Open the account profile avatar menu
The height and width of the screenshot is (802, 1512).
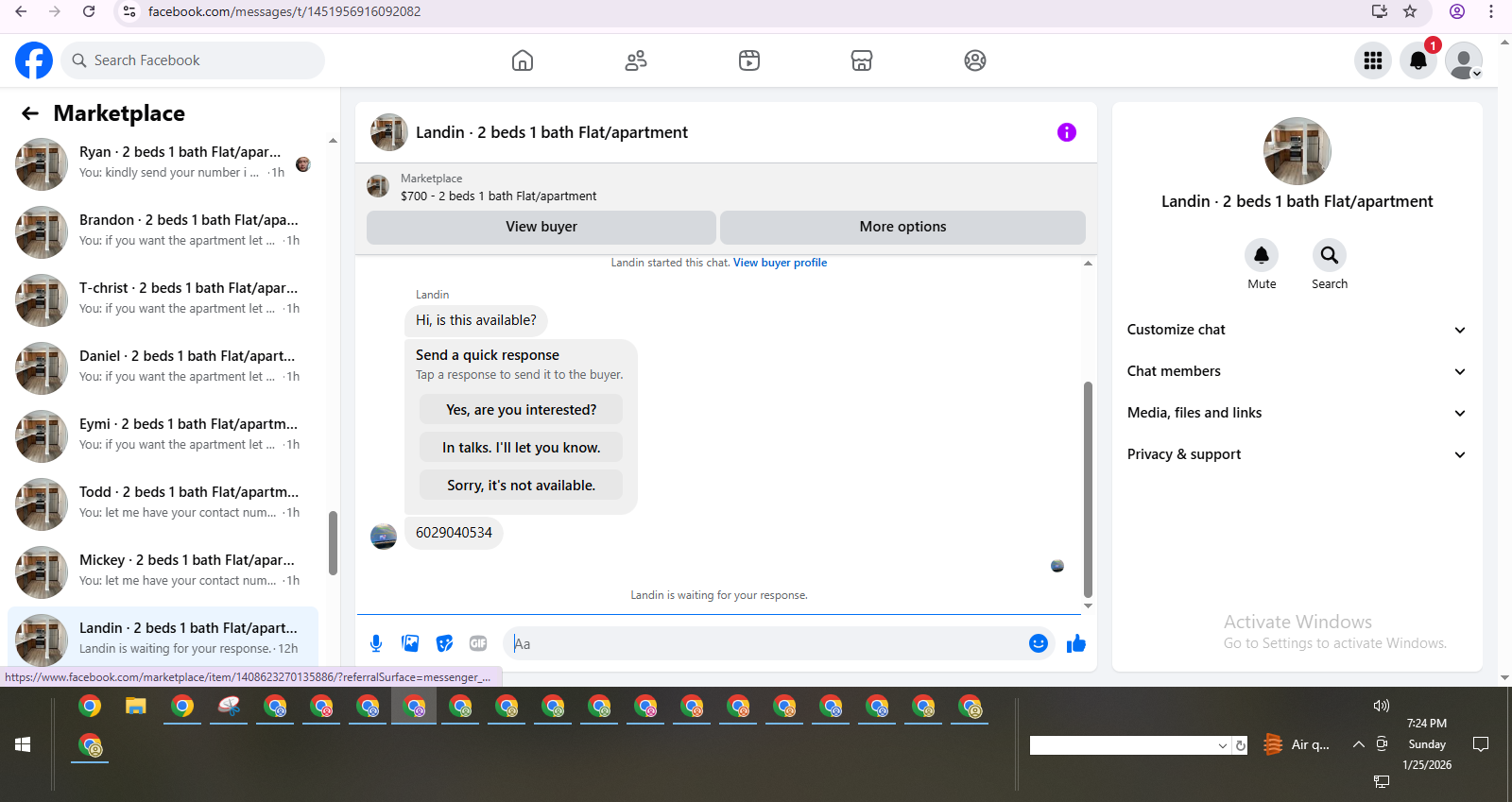click(1464, 60)
